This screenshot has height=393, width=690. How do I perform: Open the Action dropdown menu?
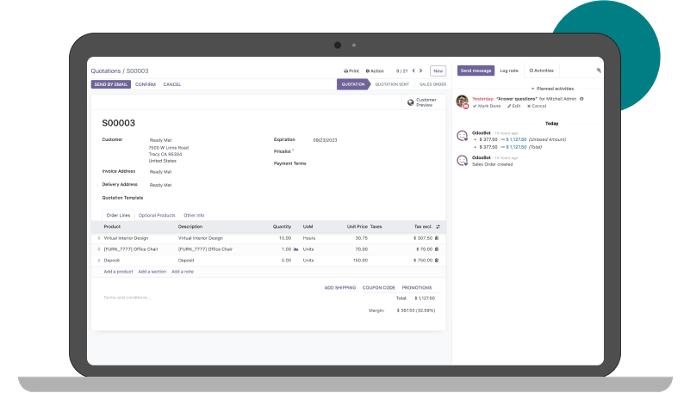coord(375,71)
